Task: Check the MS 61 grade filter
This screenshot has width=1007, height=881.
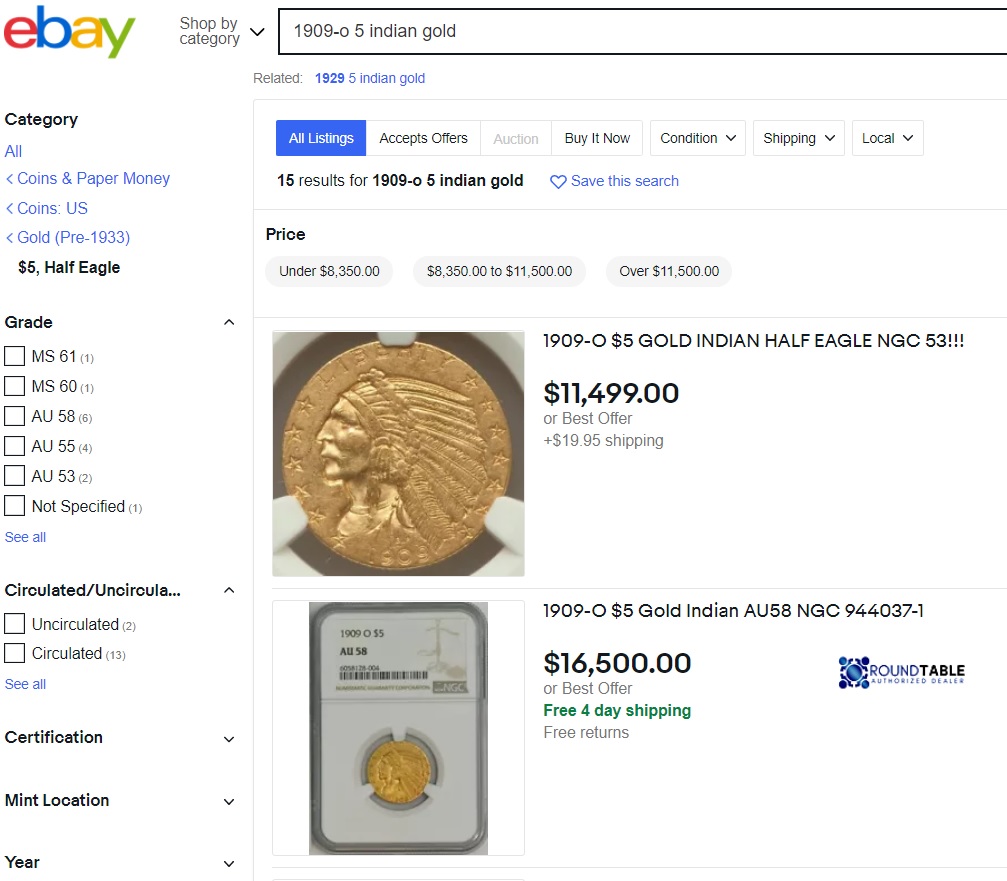Action: 15,356
